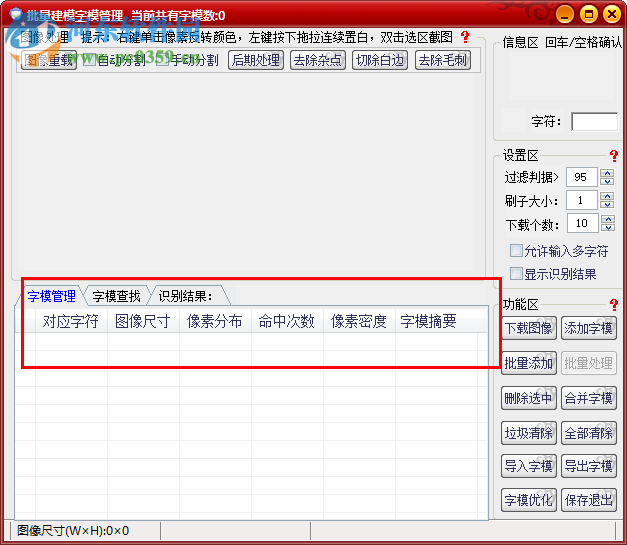Click the 字符 input field
This screenshot has width=627, height=545.
click(x=595, y=122)
